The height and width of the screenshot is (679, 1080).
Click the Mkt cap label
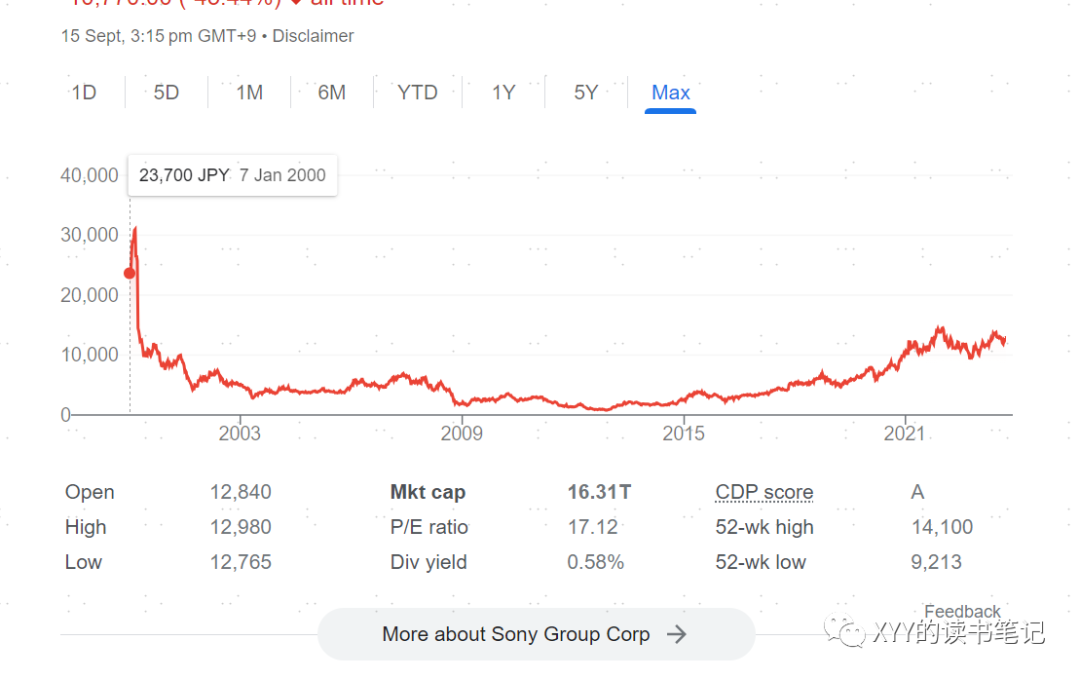click(428, 492)
